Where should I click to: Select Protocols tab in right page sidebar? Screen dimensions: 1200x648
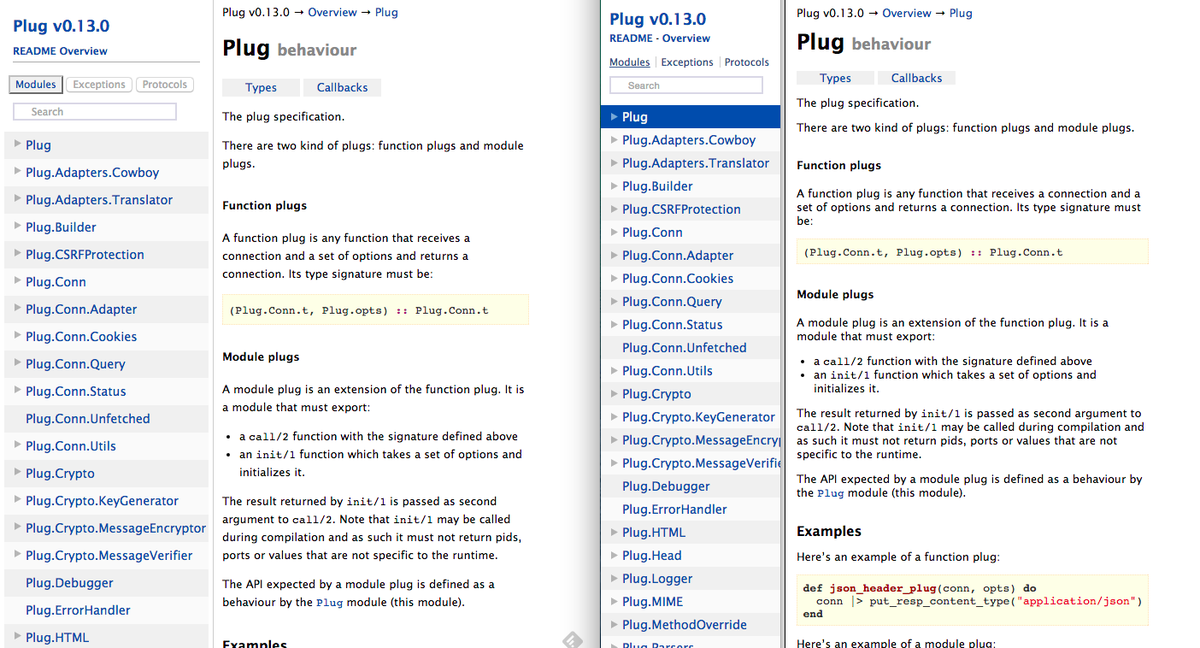pyautogui.click(x=747, y=62)
